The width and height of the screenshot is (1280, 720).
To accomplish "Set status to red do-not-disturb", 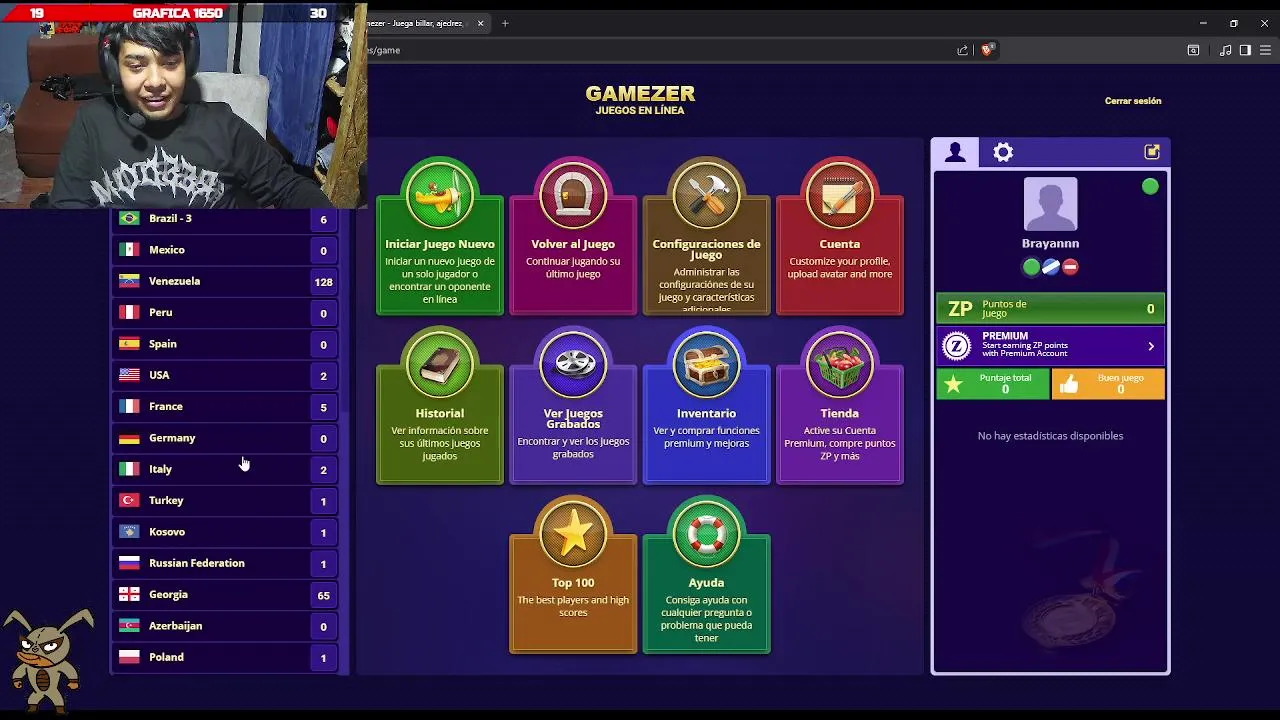I will 1070,267.
